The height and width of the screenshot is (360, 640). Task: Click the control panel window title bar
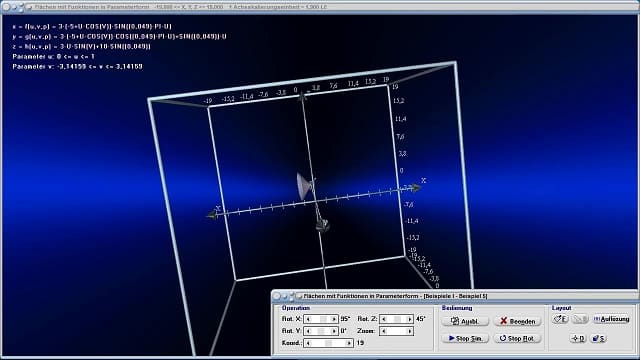coord(455,296)
